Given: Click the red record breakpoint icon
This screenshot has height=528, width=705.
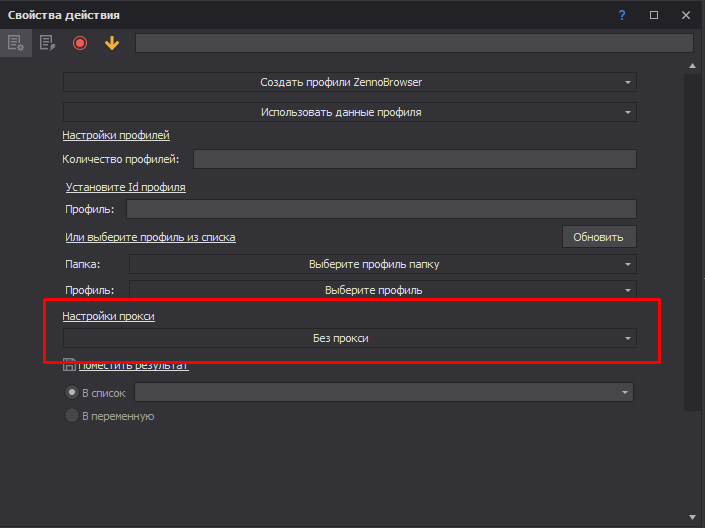Looking at the screenshot, I should [x=80, y=43].
